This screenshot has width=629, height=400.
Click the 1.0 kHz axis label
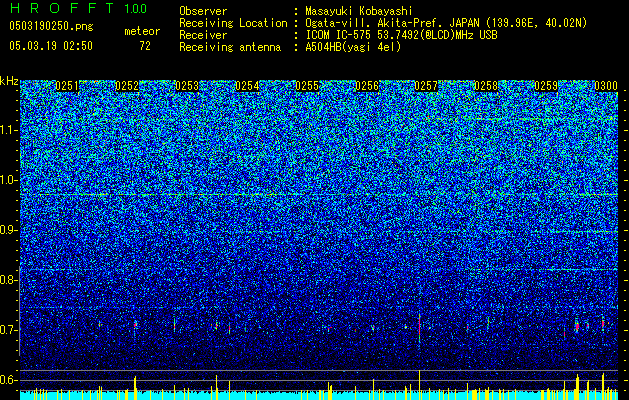(x=8, y=180)
